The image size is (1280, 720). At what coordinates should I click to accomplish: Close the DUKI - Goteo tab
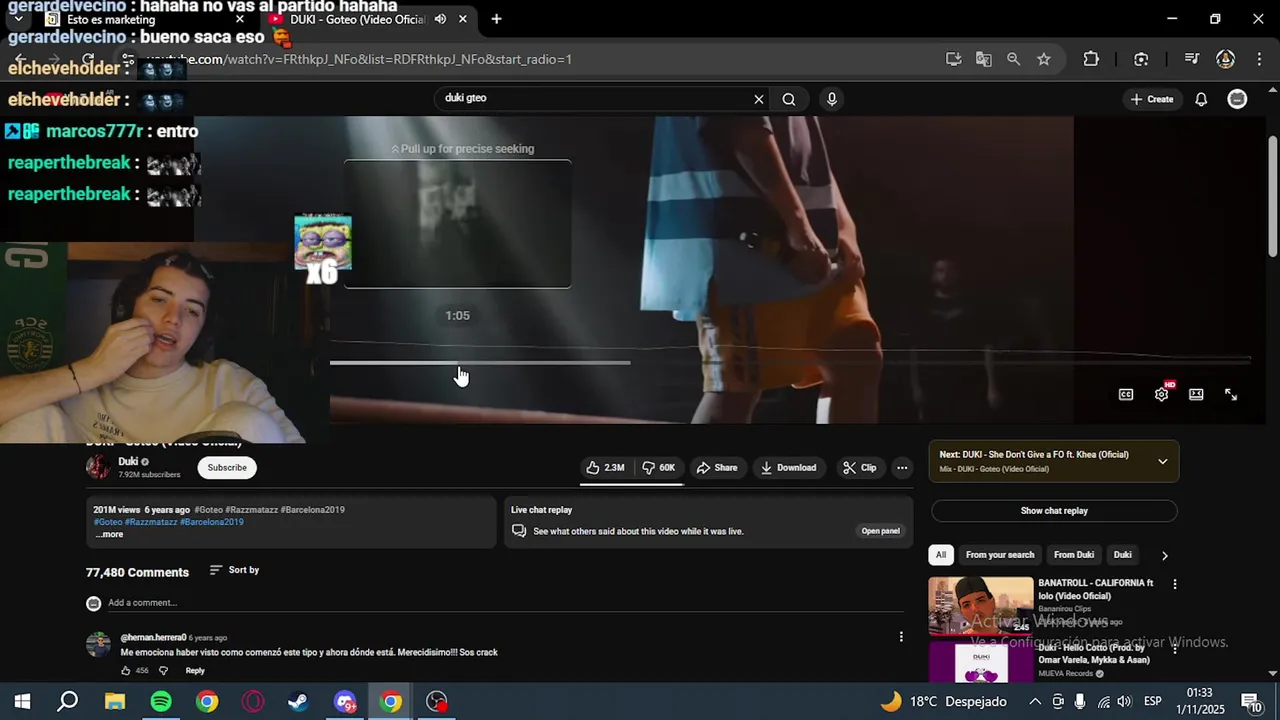click(x=462, y=19)
